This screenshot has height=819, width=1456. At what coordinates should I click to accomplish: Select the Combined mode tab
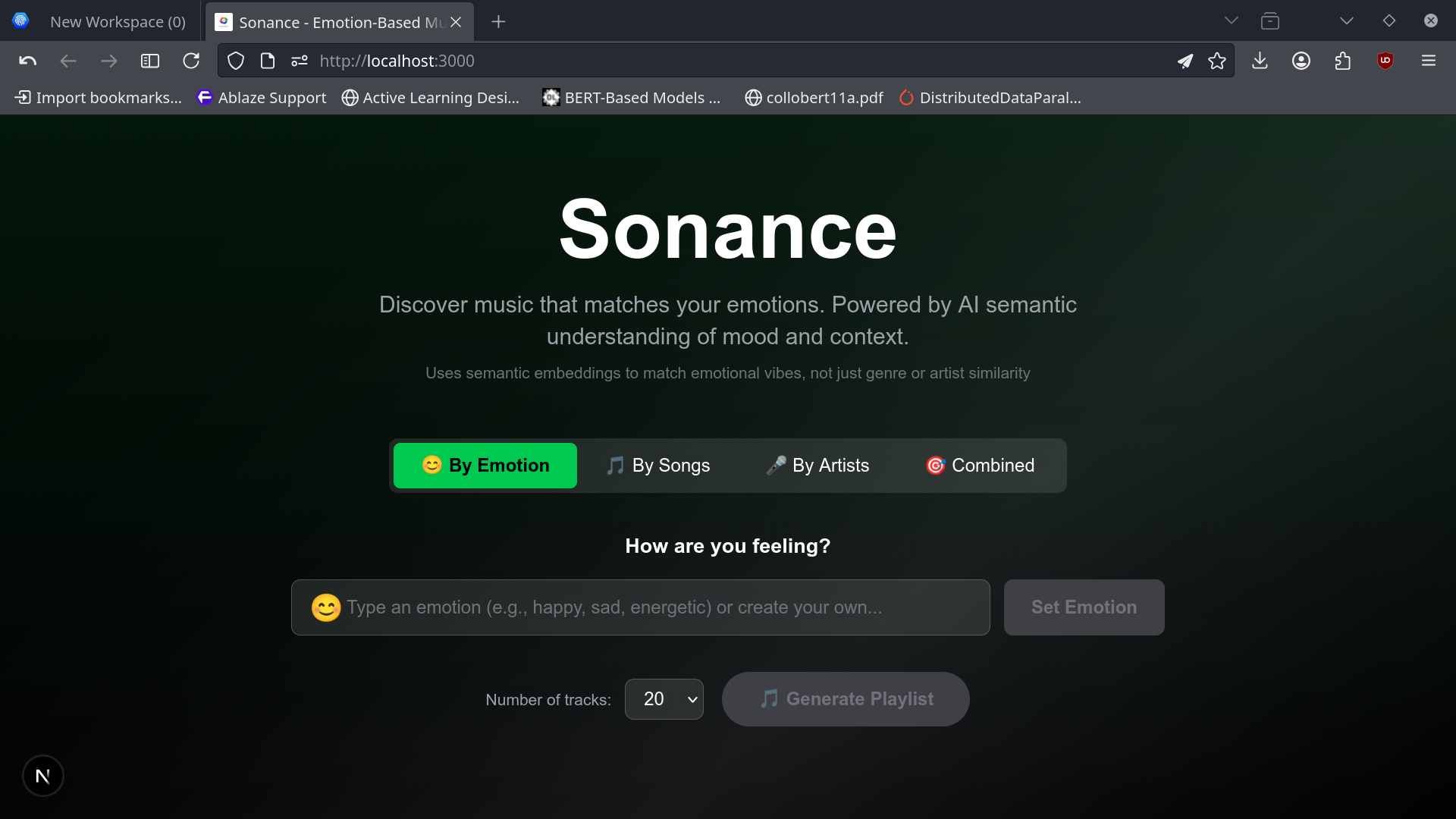point(980,466)
